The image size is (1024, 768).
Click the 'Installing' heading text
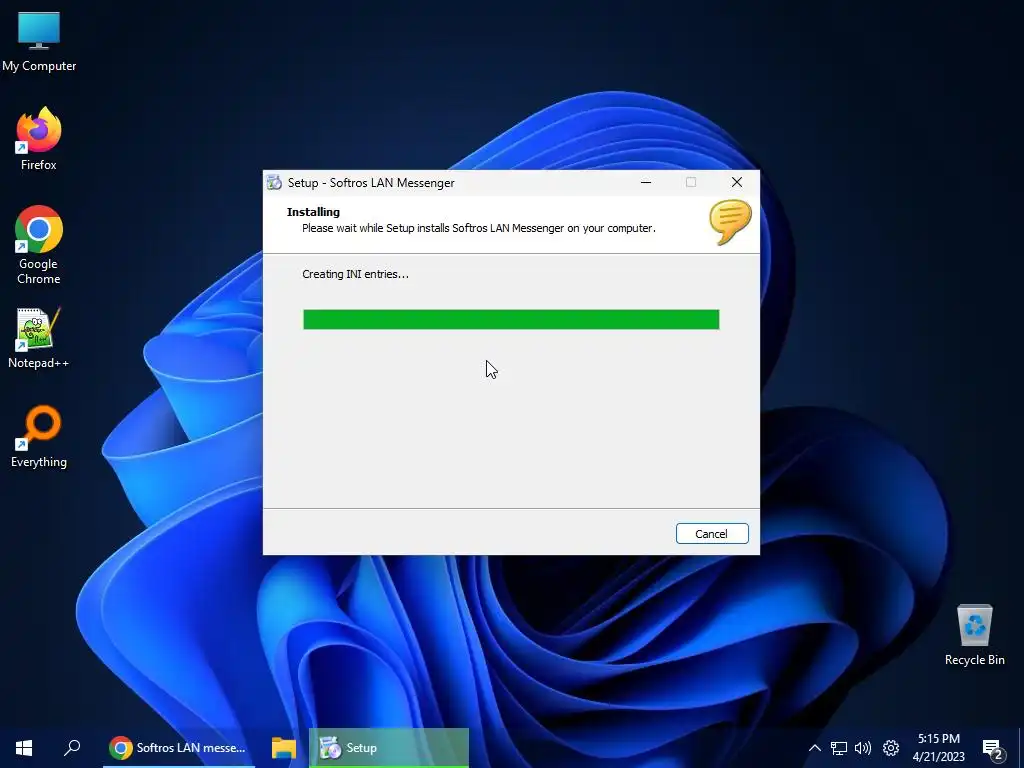(x=313, y=212)
